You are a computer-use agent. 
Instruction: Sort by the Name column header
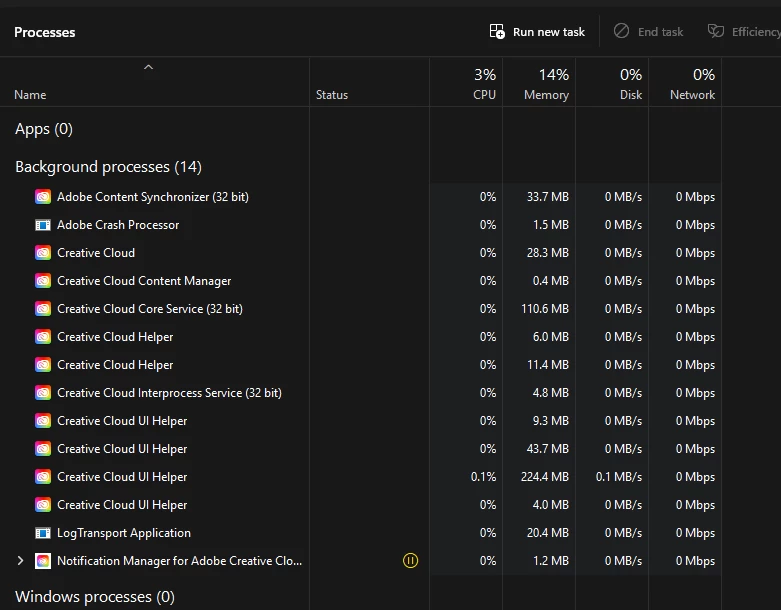pos(154,82)
